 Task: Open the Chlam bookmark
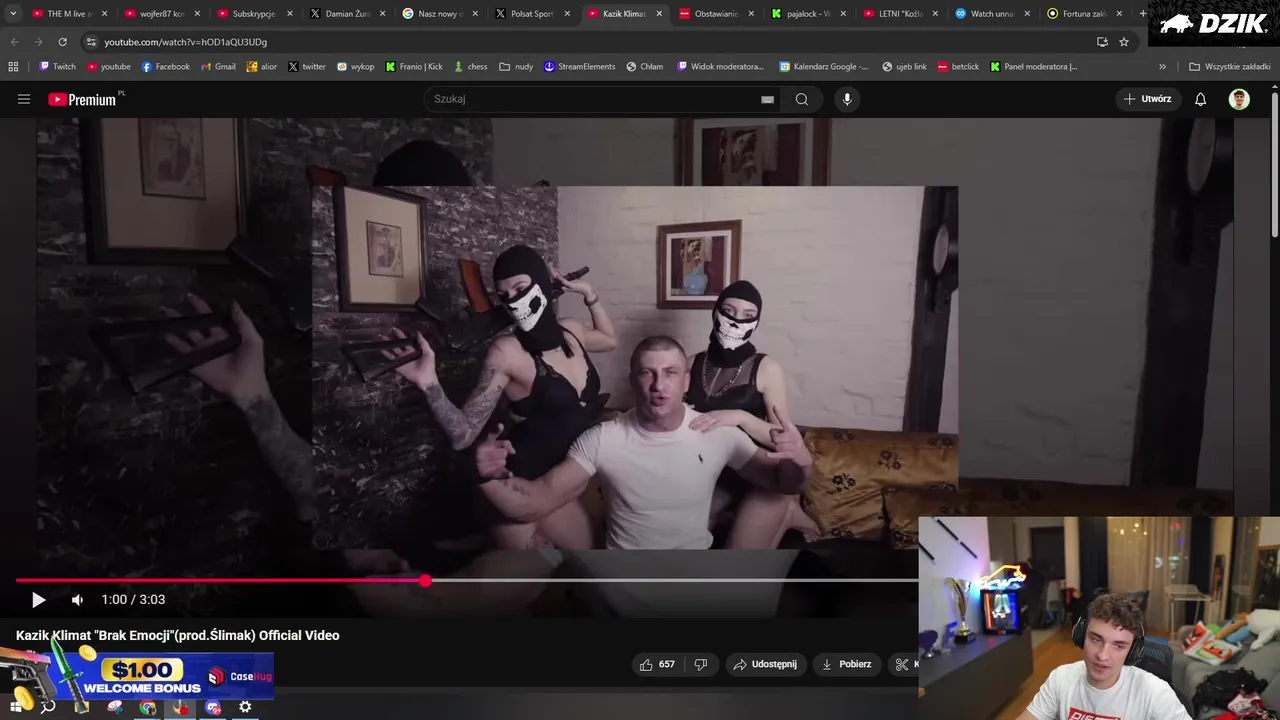click(x=644, y=67)
